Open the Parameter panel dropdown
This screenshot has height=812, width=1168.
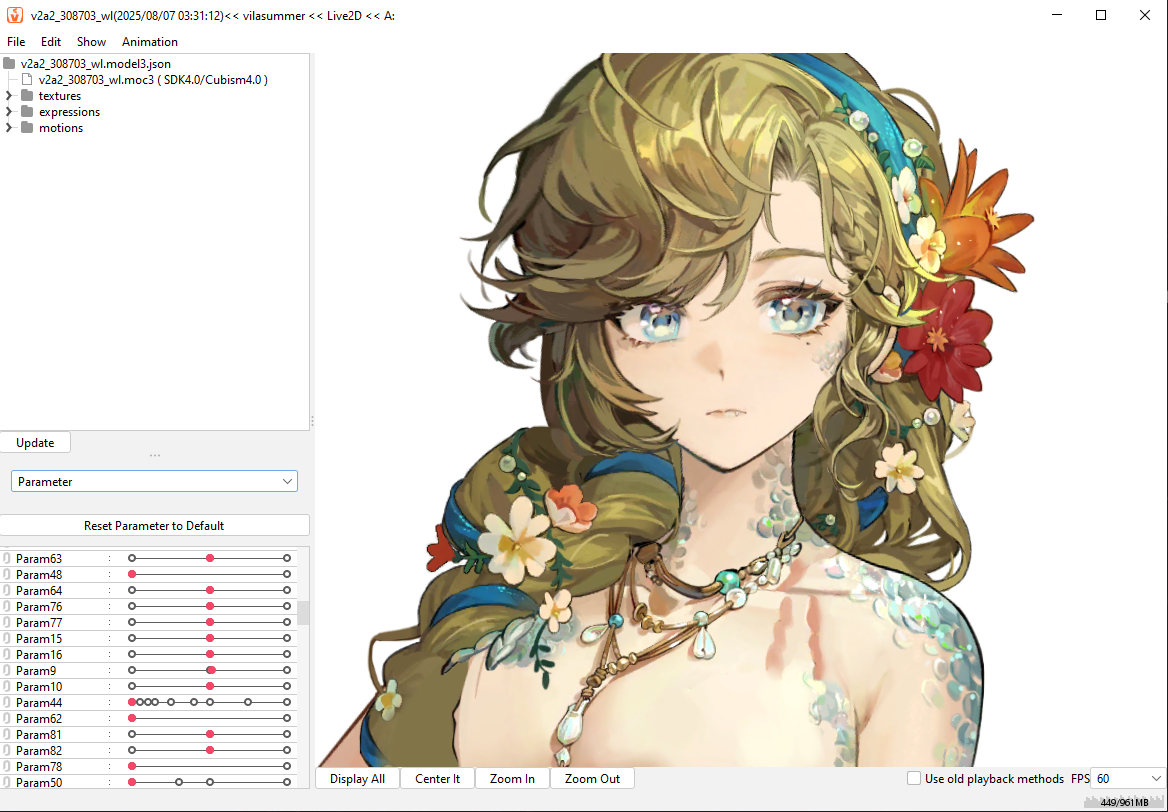pyautogui.click(x=154, y=481)
